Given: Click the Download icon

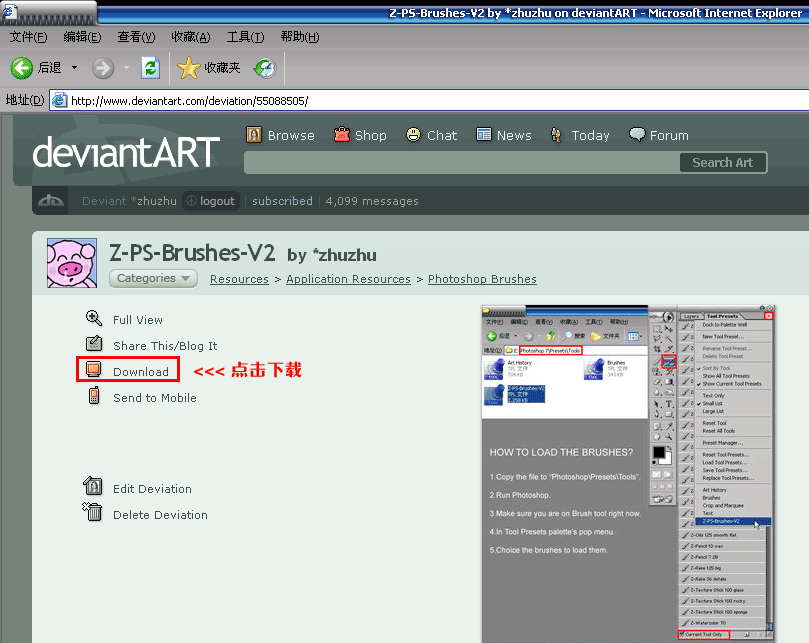Looking at the screenshot, I should [93, 369].
